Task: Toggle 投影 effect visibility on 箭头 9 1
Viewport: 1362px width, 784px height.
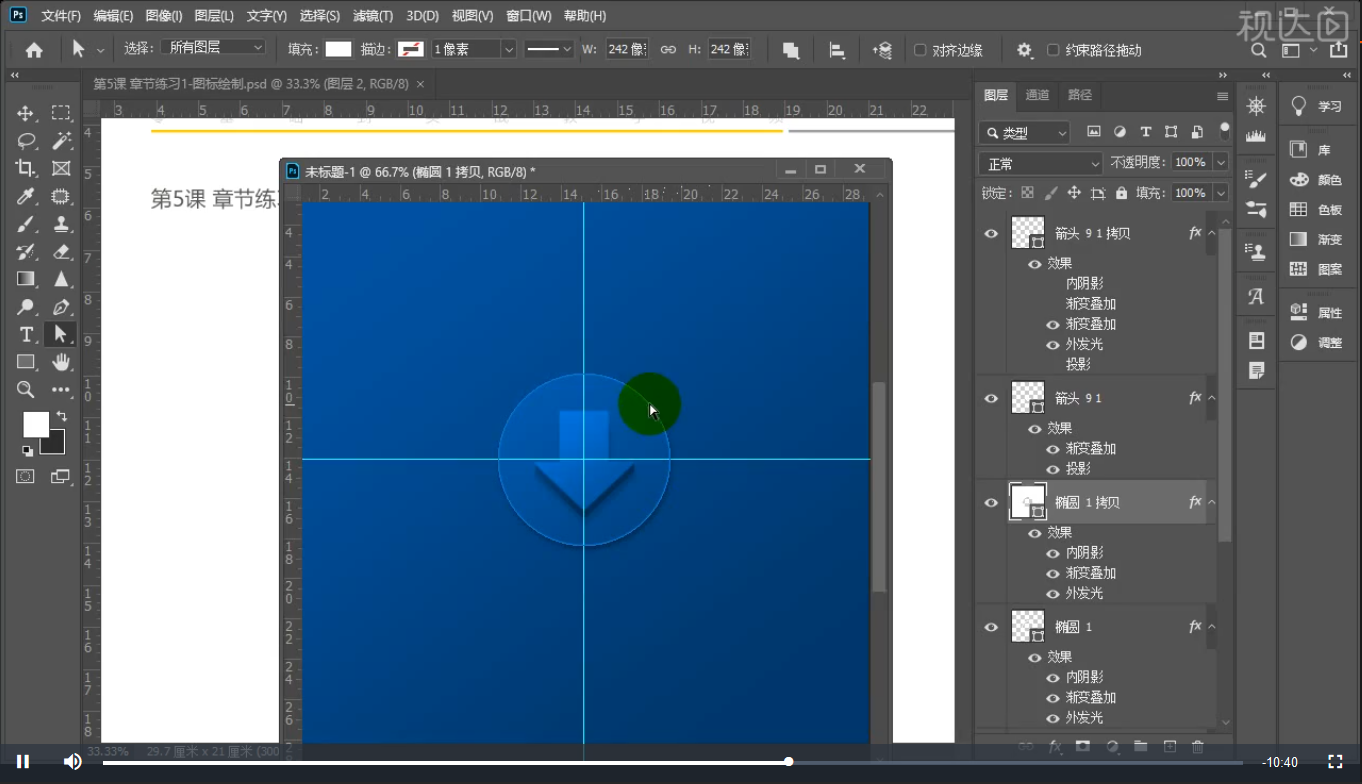Action: click(x=1052, y=469)
